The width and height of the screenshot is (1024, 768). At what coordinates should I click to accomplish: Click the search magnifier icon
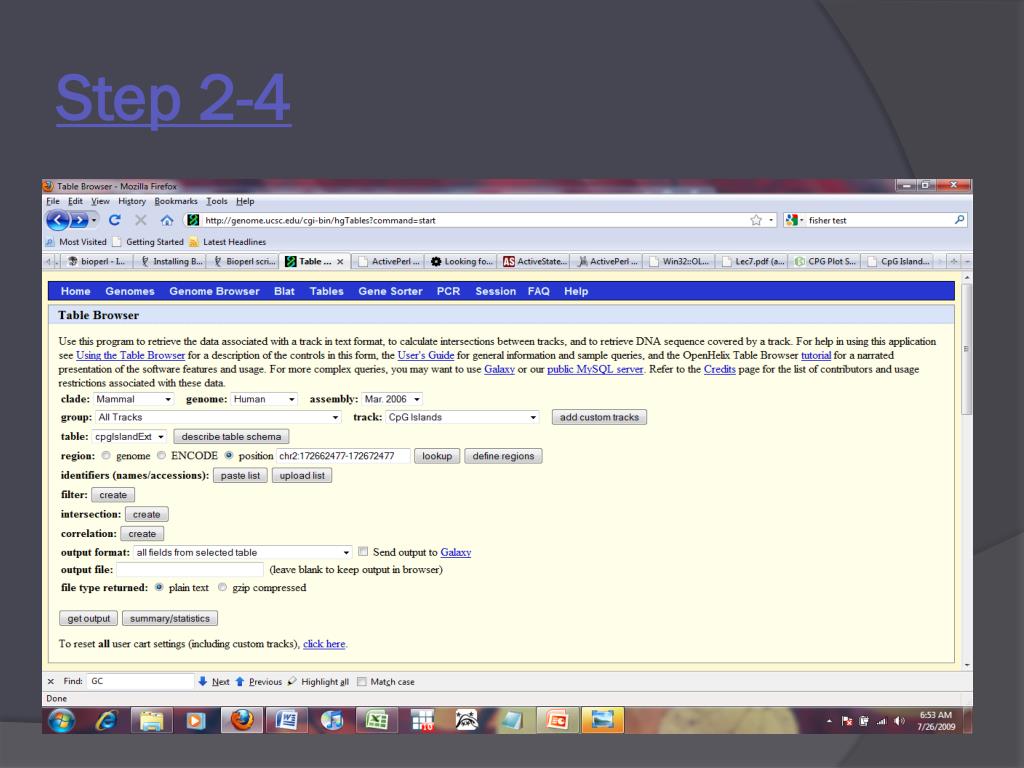coord(959,220)
